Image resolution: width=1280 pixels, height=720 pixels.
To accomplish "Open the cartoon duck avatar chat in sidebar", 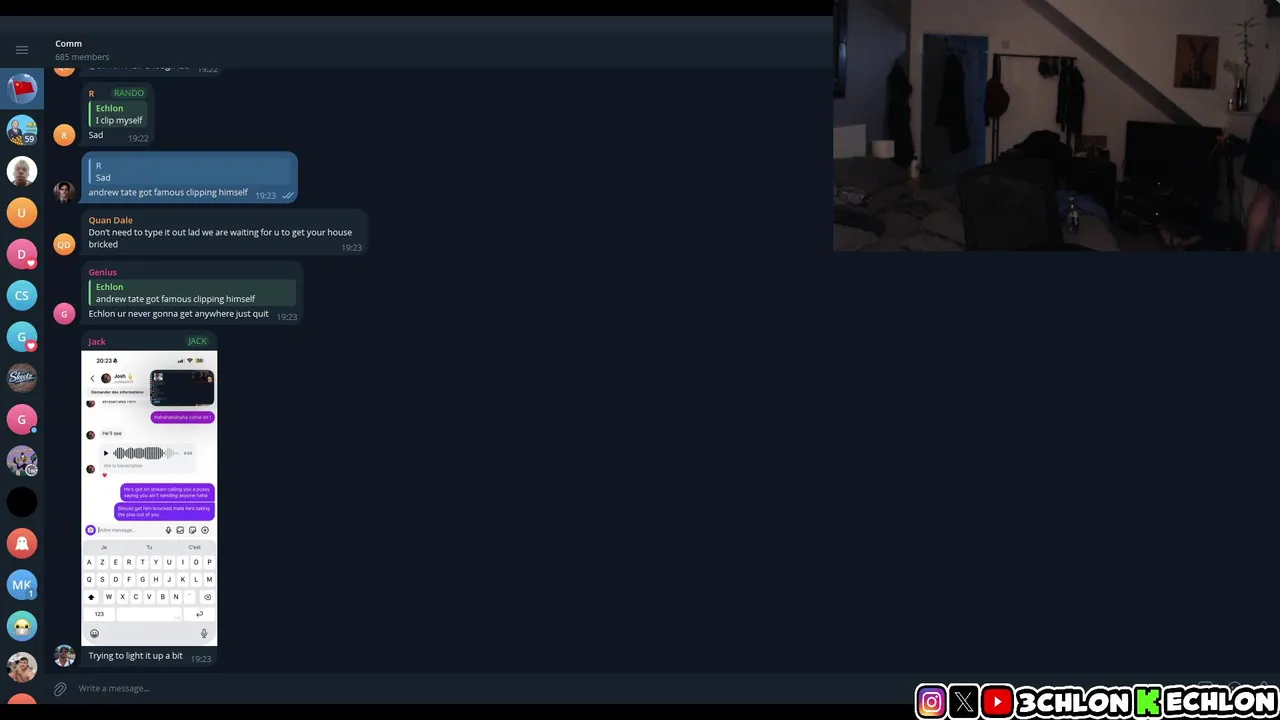I will click(22, 460).
